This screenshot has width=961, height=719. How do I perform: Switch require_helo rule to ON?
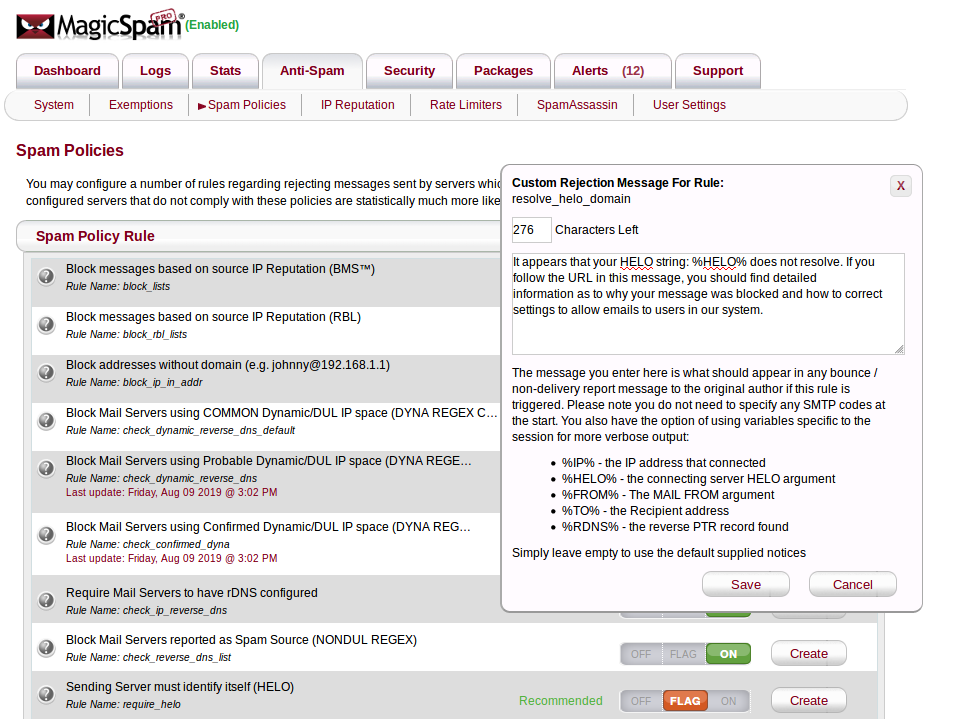pyautogui.click(x=729, y=701)
